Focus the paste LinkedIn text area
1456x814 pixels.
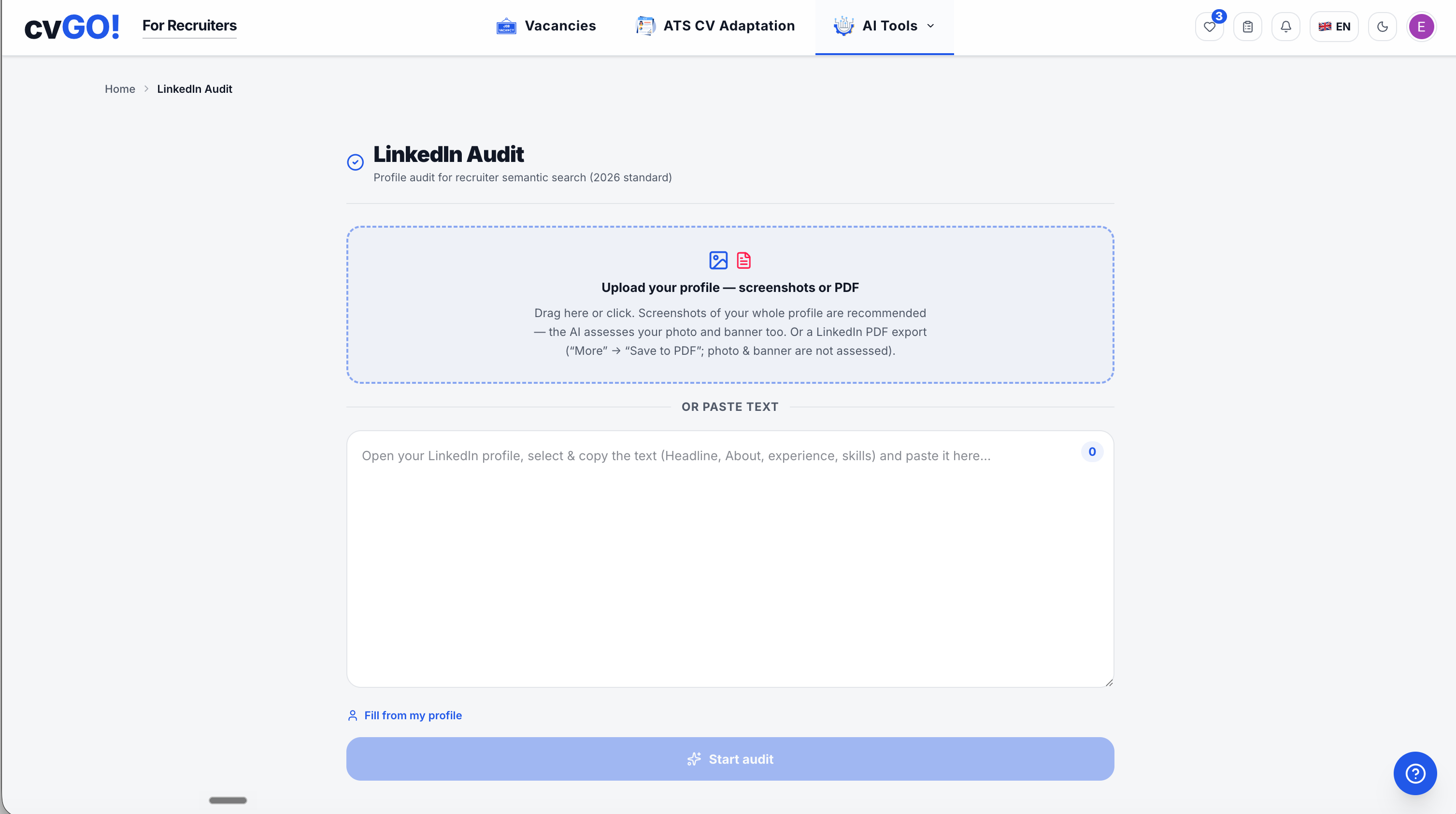730,559
